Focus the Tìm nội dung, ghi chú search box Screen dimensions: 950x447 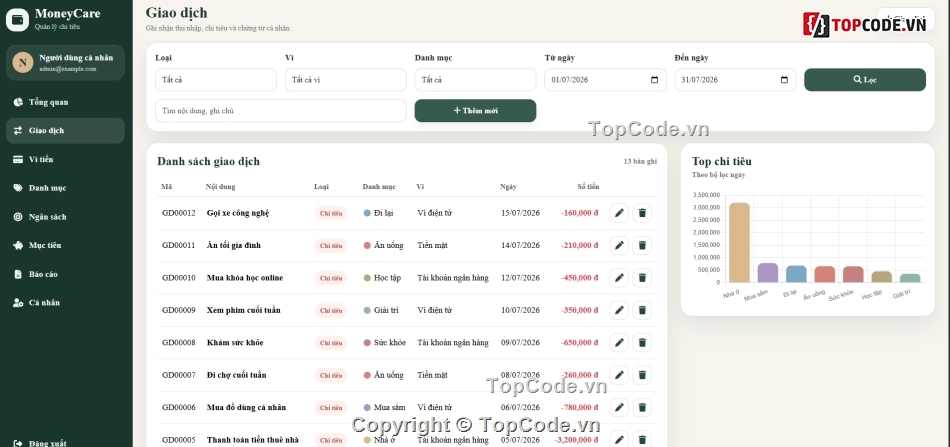tap(281, 111)
